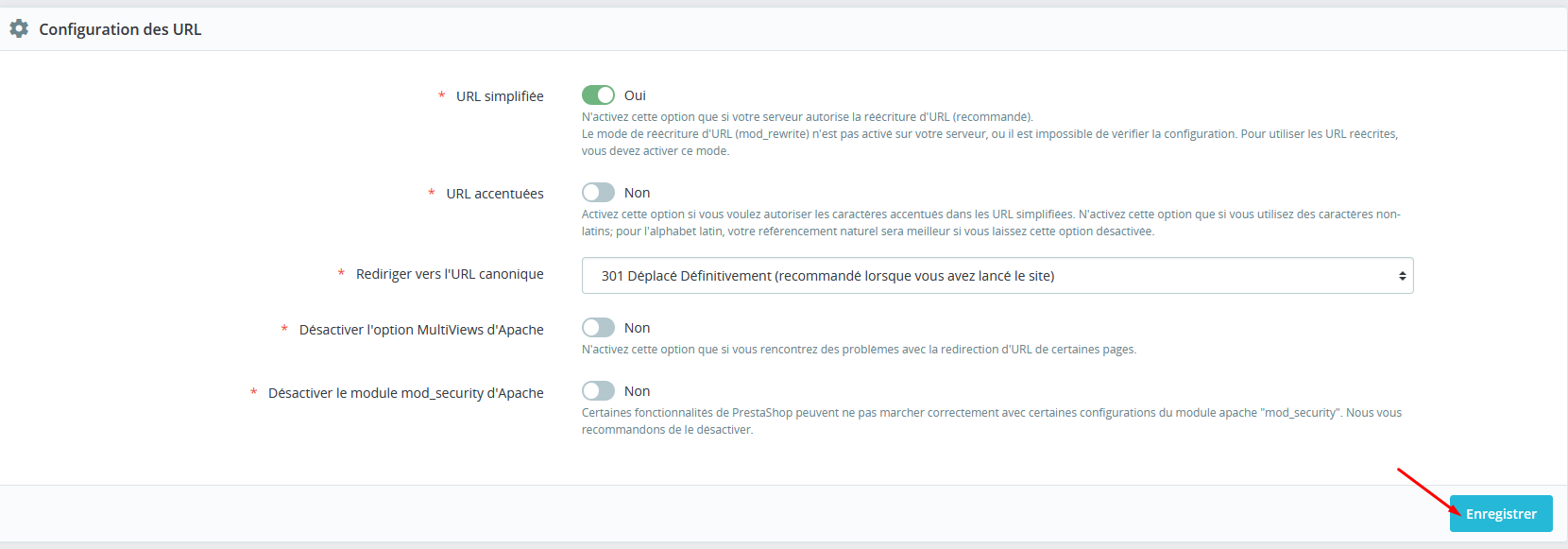The width and height of the screenshot is (1568, 549).
Task: Turn on the Désactiver MultiViews d'Apache switch
Action: click(x=598, y=328)
